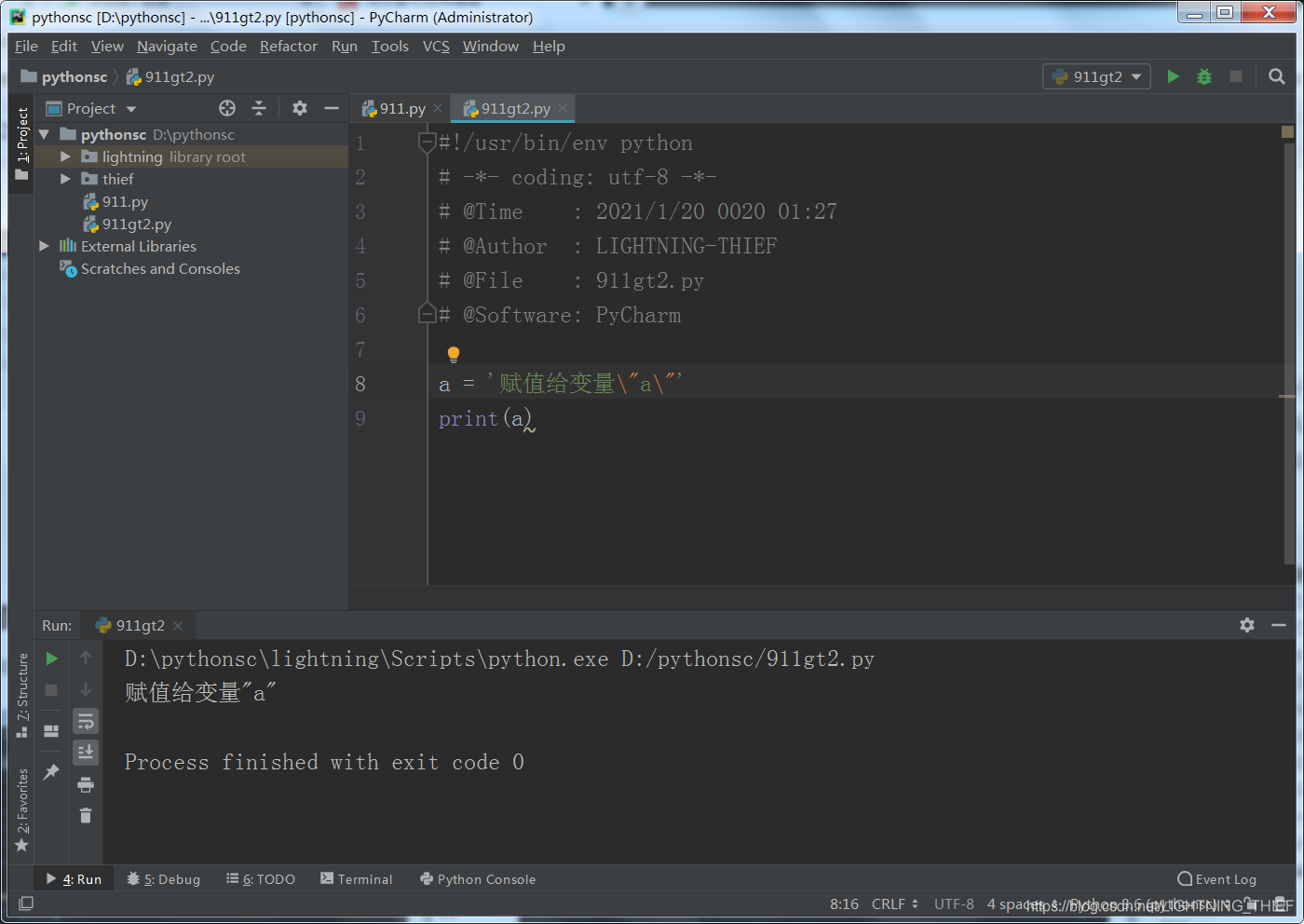This screenshot has width=1304, height=924.
Task: Rerun 911gt2 in the Run panel
Action: (x=52, y=659)
